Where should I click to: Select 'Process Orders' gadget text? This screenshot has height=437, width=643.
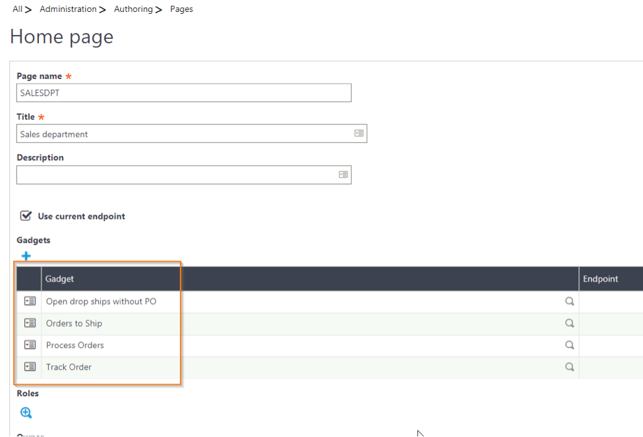75,345
